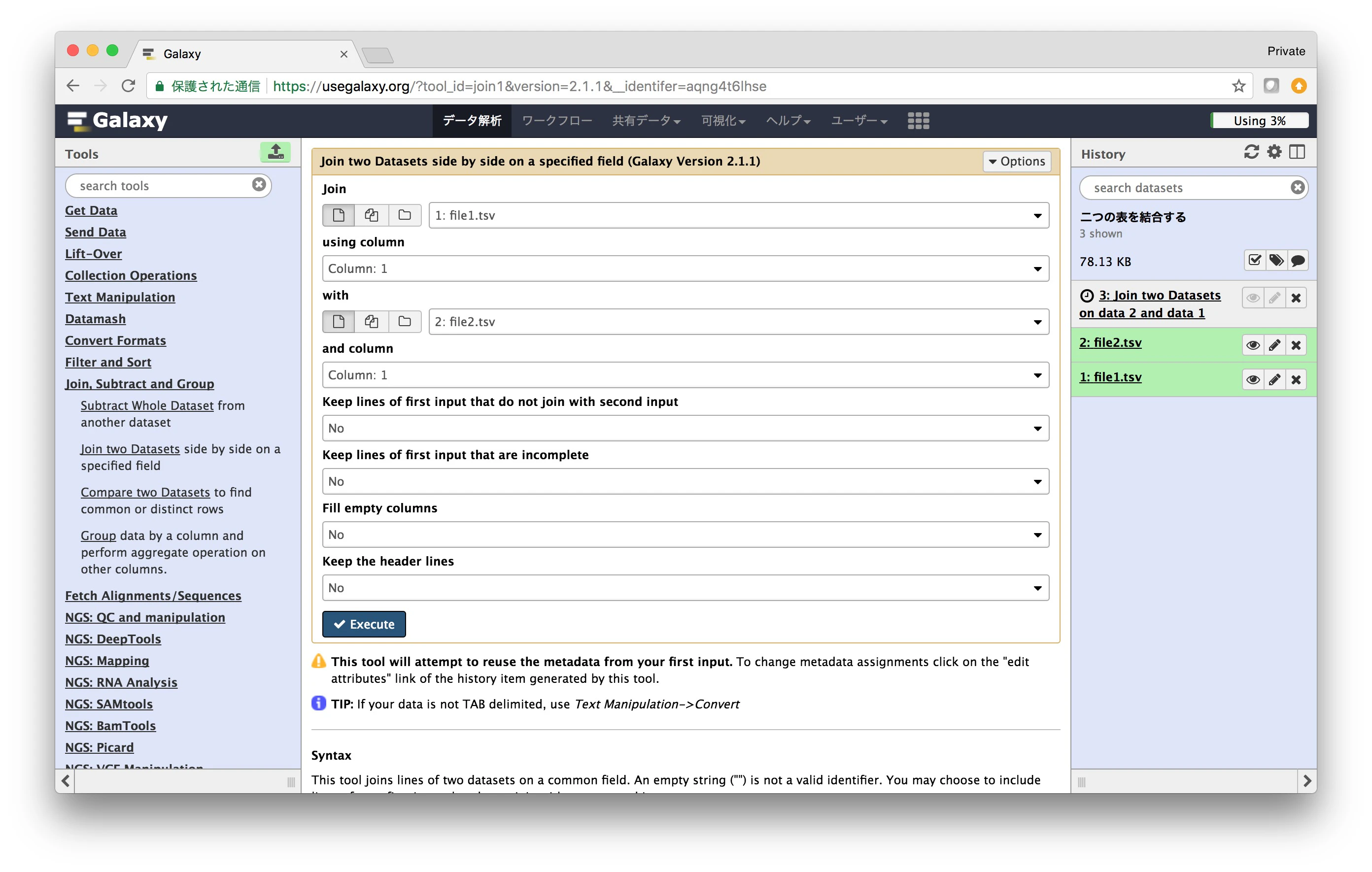Open the 'using column' dropdown
This screenshot has height=872, width=1372.
686,268
